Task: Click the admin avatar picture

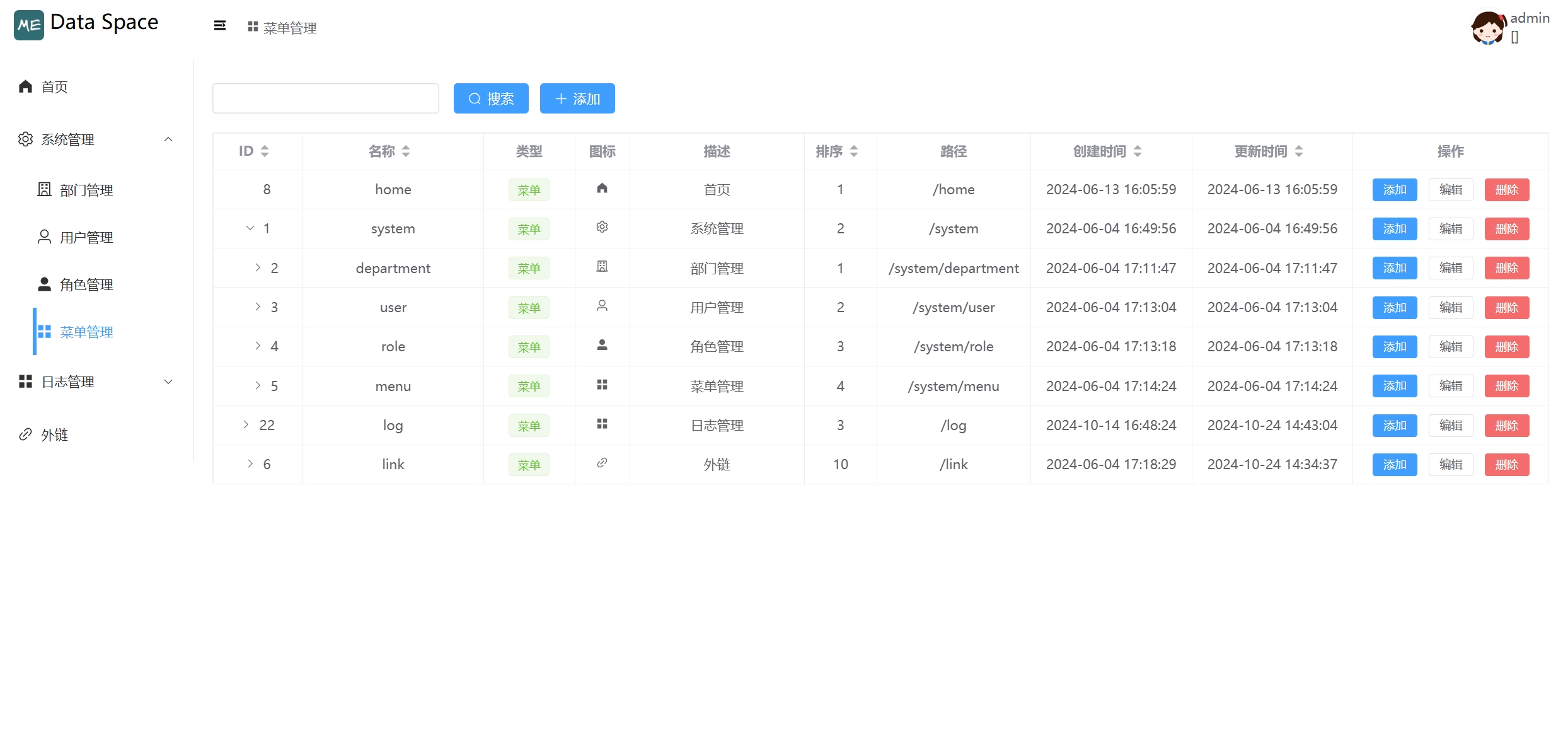Action: pyautogui.click(x=1487, y=28)
